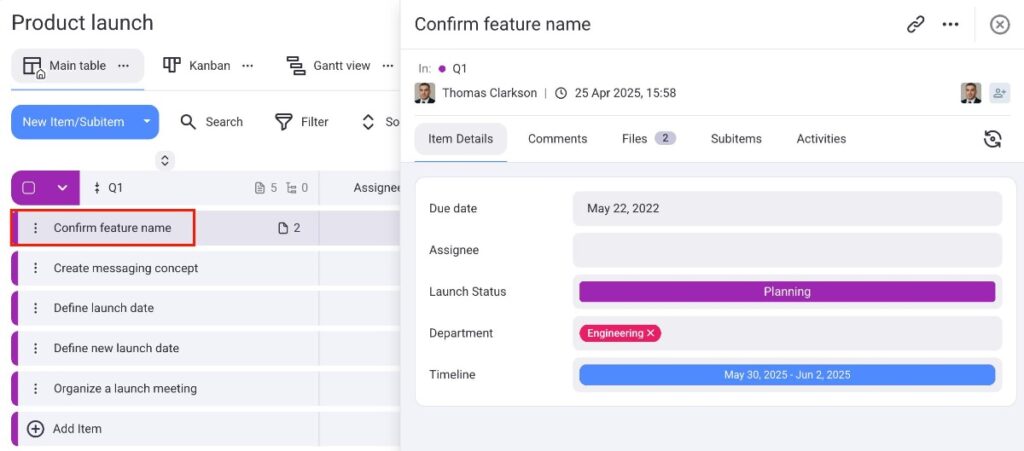Click the refresh sync icon beside tabs
This screenshot has width=1024, height=451.
click(992, 139)
